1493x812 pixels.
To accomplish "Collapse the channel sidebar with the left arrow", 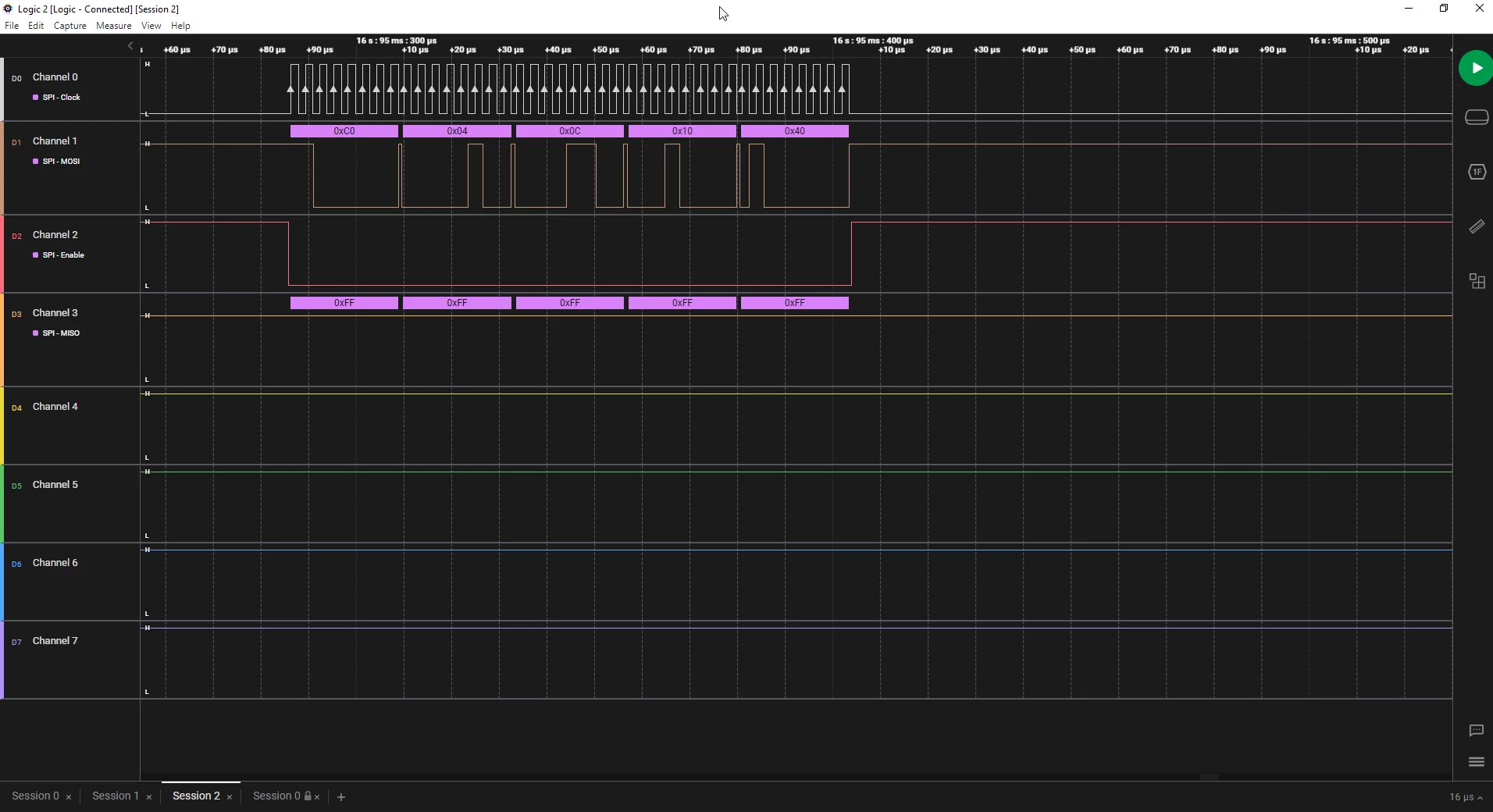I will pos(130,46).
